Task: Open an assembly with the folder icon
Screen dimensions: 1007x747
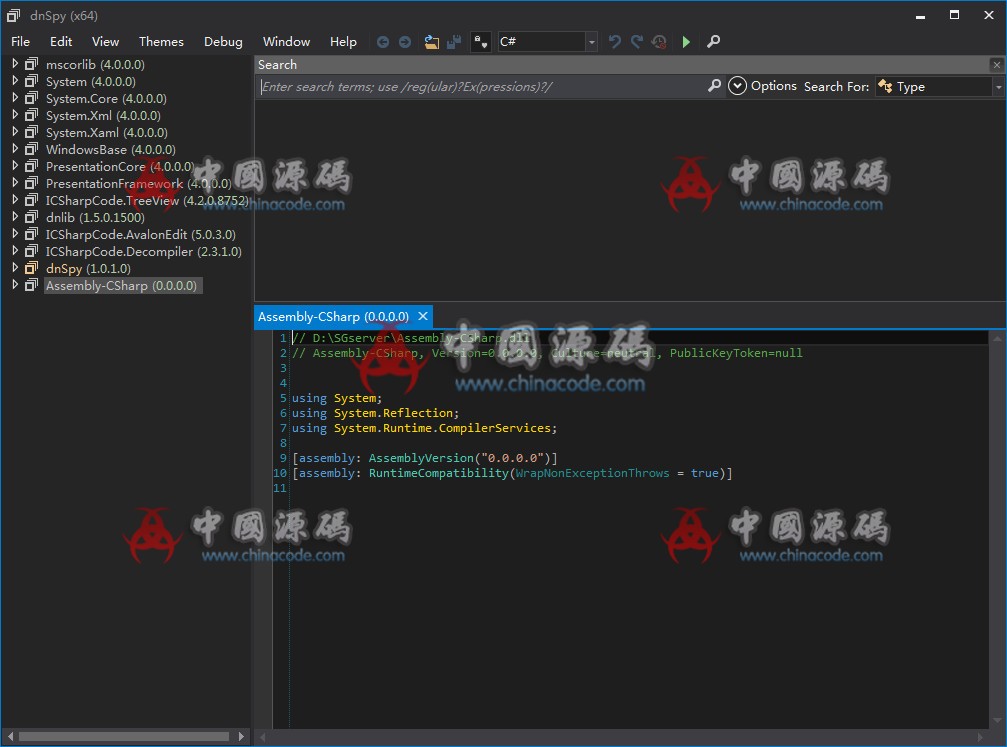Action: (x=432, y=42)
